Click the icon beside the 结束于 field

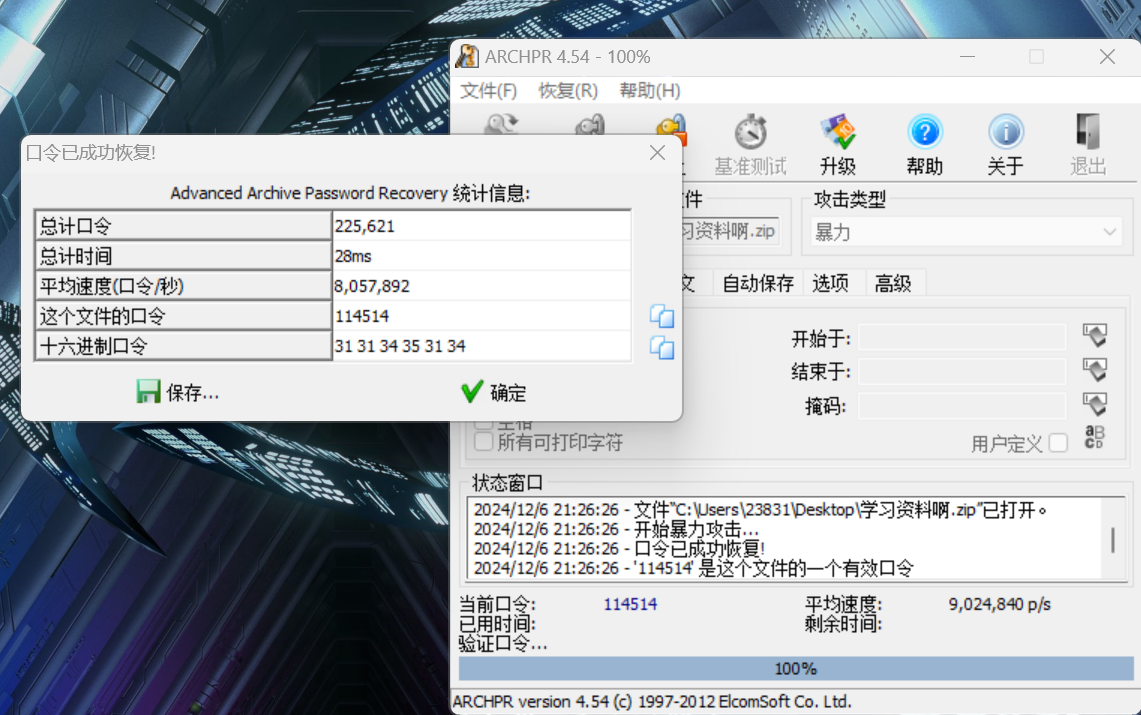(1094, 370)
